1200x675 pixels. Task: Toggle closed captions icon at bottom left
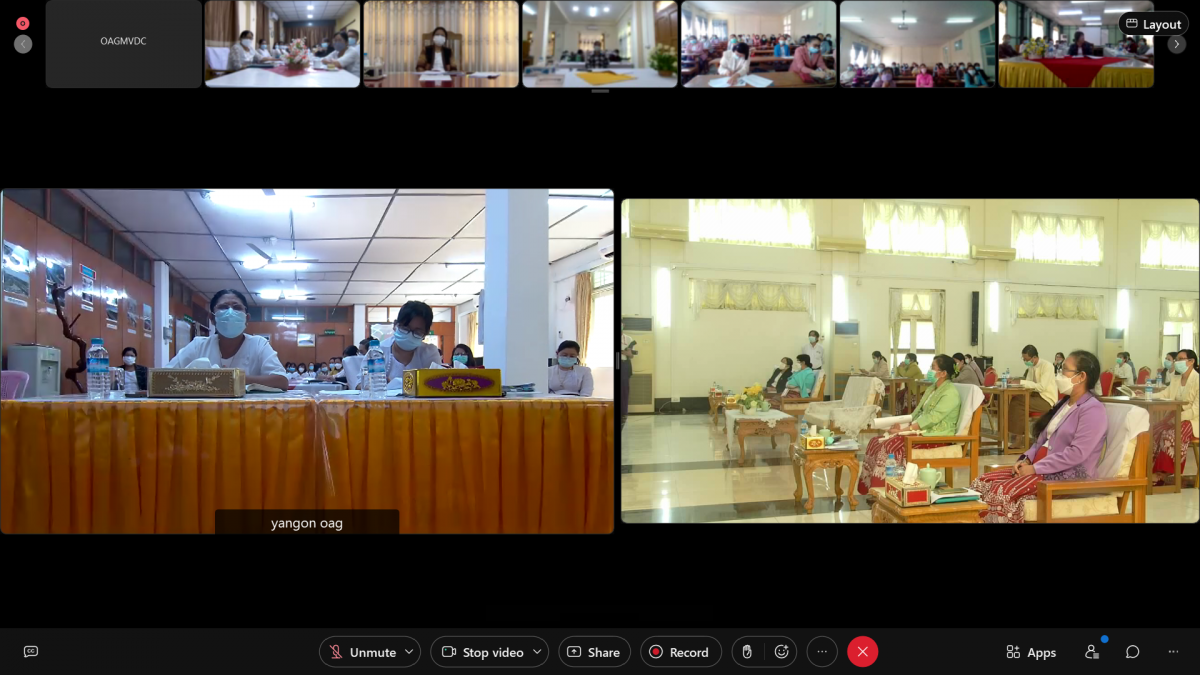click(31, 652)
